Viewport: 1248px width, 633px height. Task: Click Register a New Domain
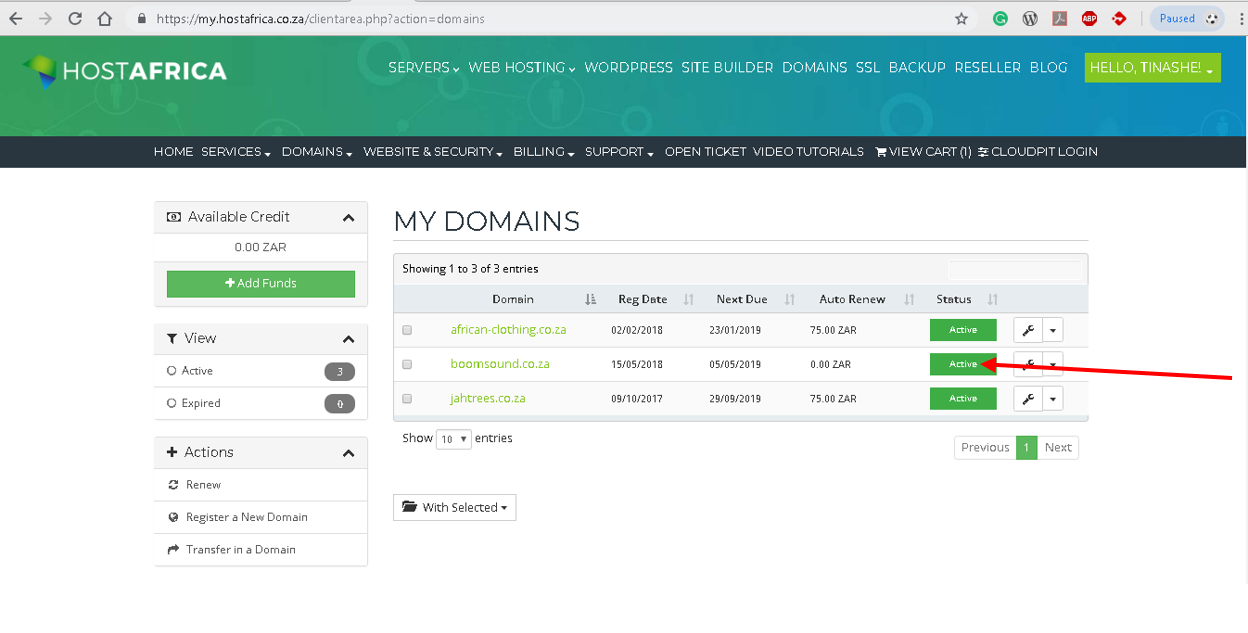pos(246,517)
